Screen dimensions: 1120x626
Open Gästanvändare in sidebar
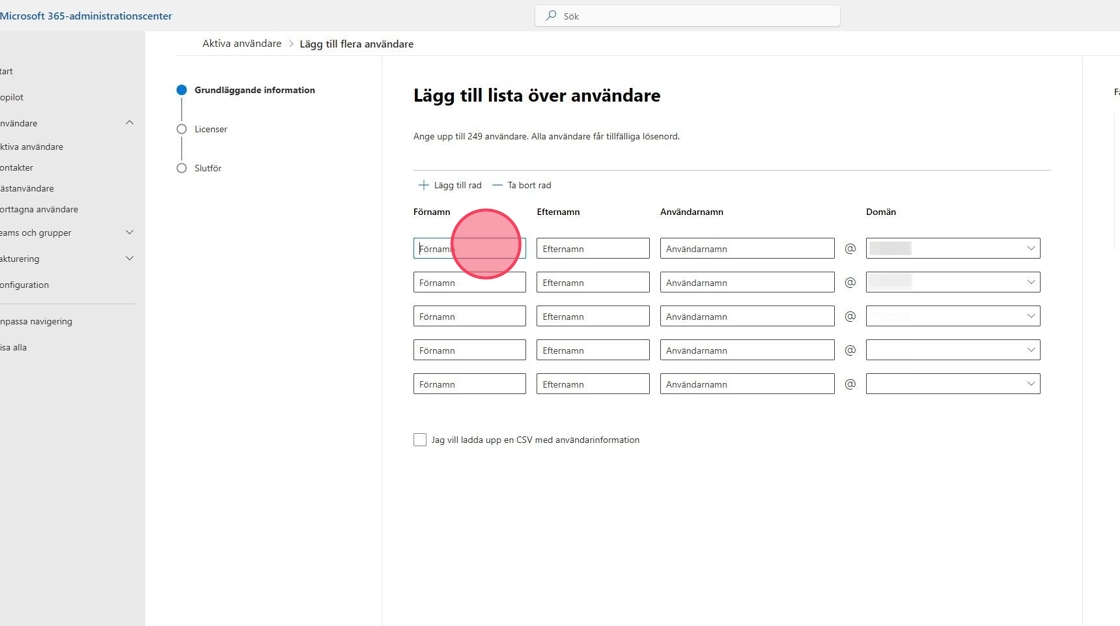[x=28, y=189]
